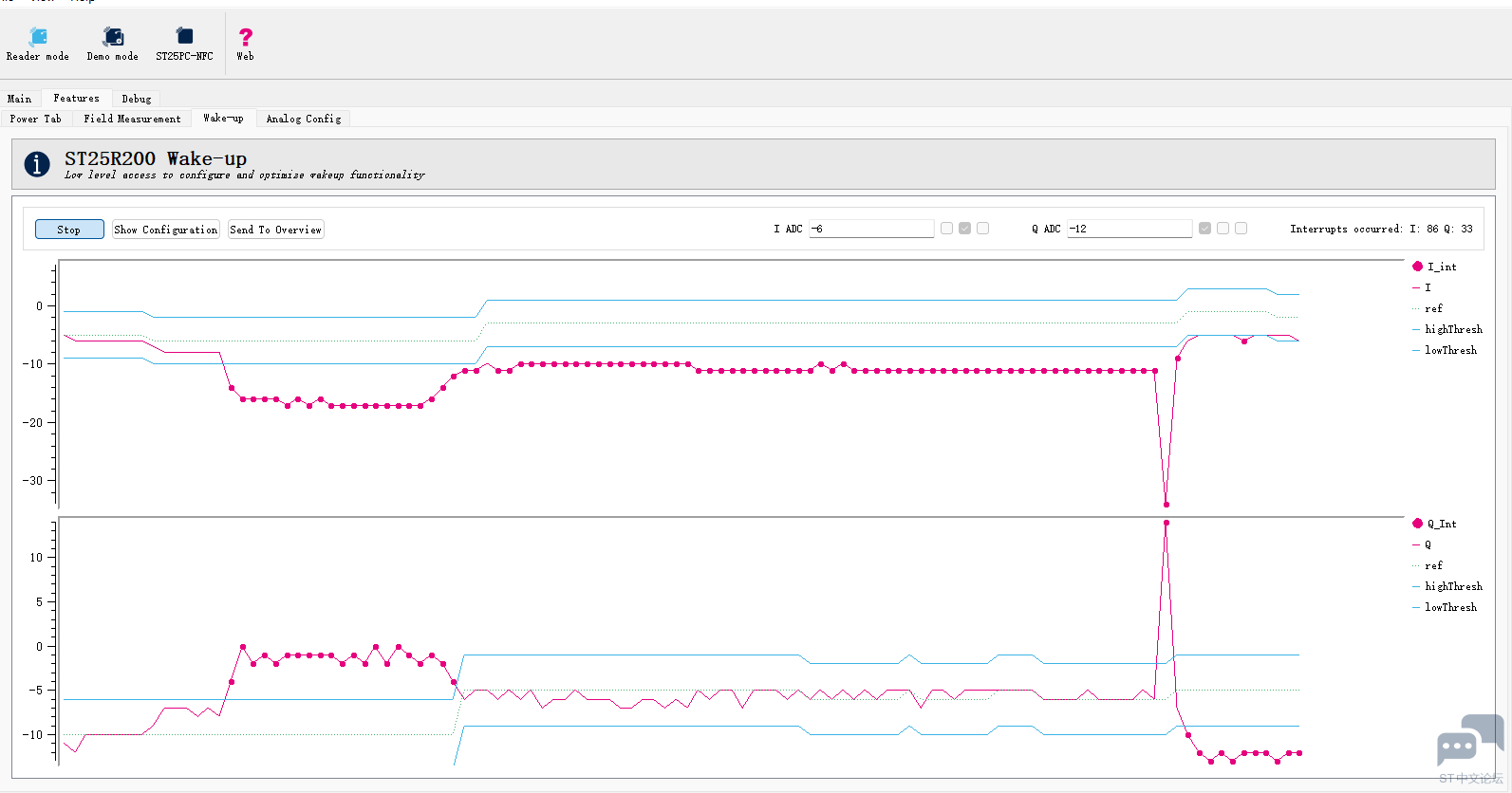Click highThresh in the I chart legend

[1447, 329]
